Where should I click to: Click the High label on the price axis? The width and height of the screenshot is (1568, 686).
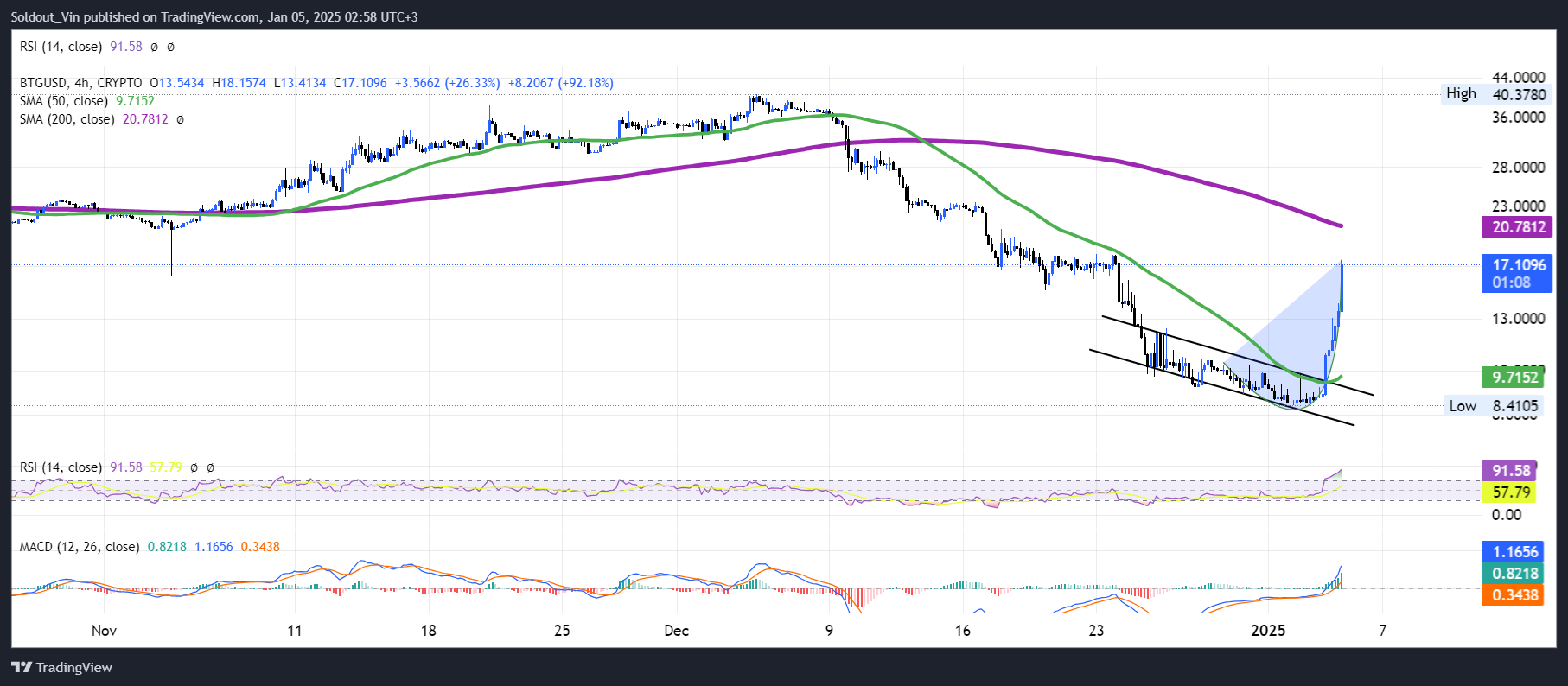pos(1461,94)
